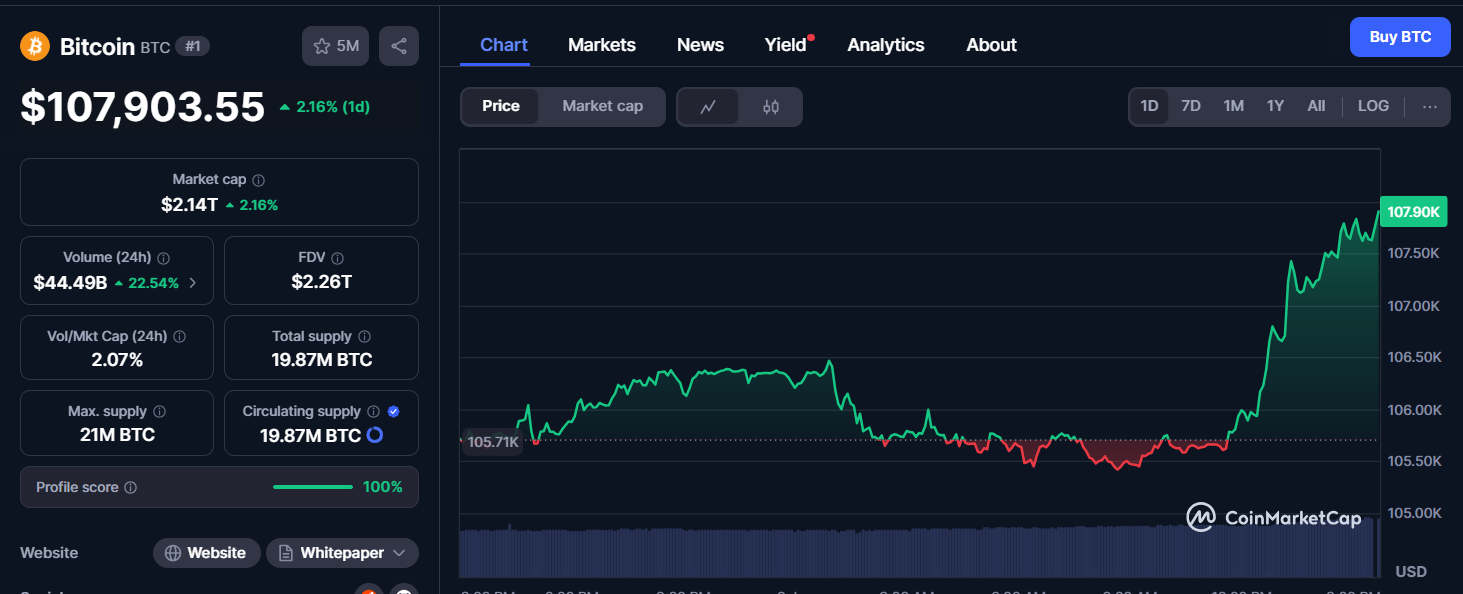Click the 21M BTC max supply value

[117, 435]
